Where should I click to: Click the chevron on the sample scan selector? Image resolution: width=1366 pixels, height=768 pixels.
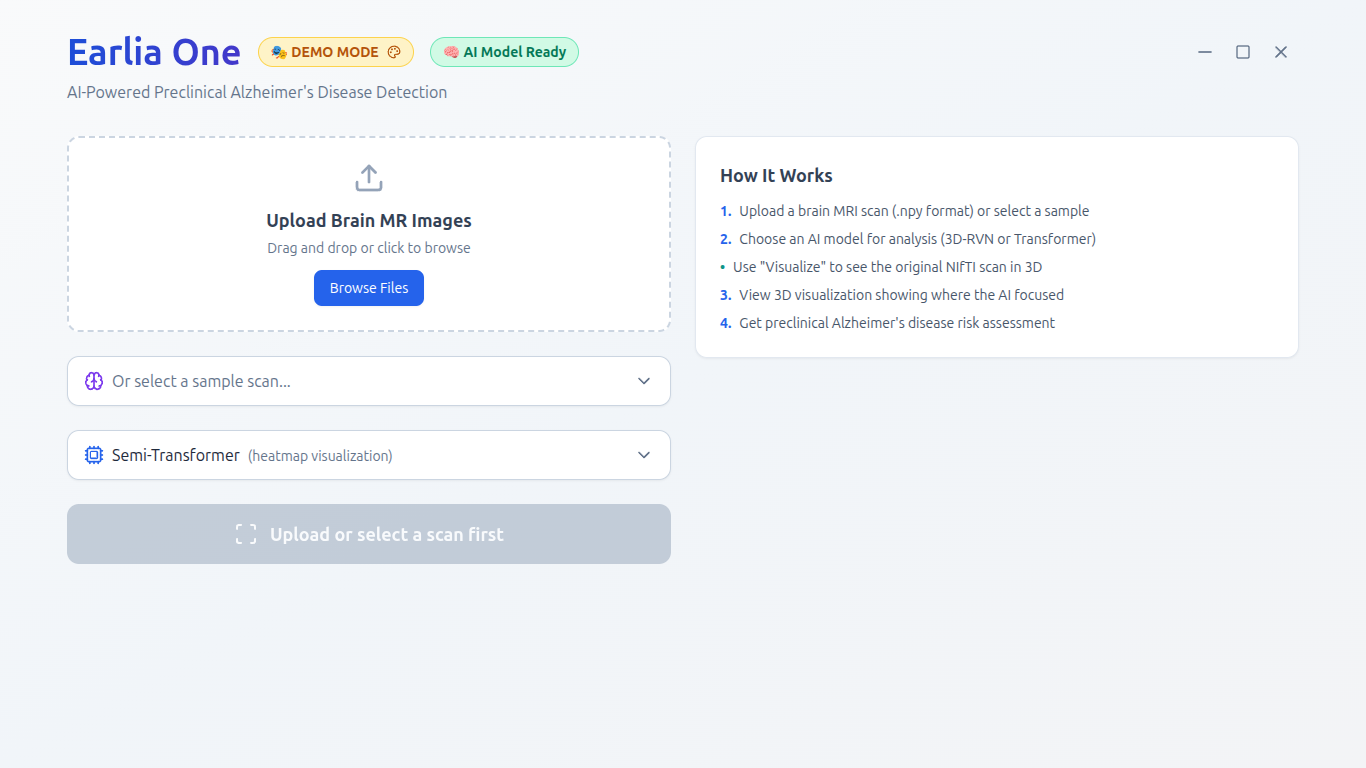[x=644, y=381]
